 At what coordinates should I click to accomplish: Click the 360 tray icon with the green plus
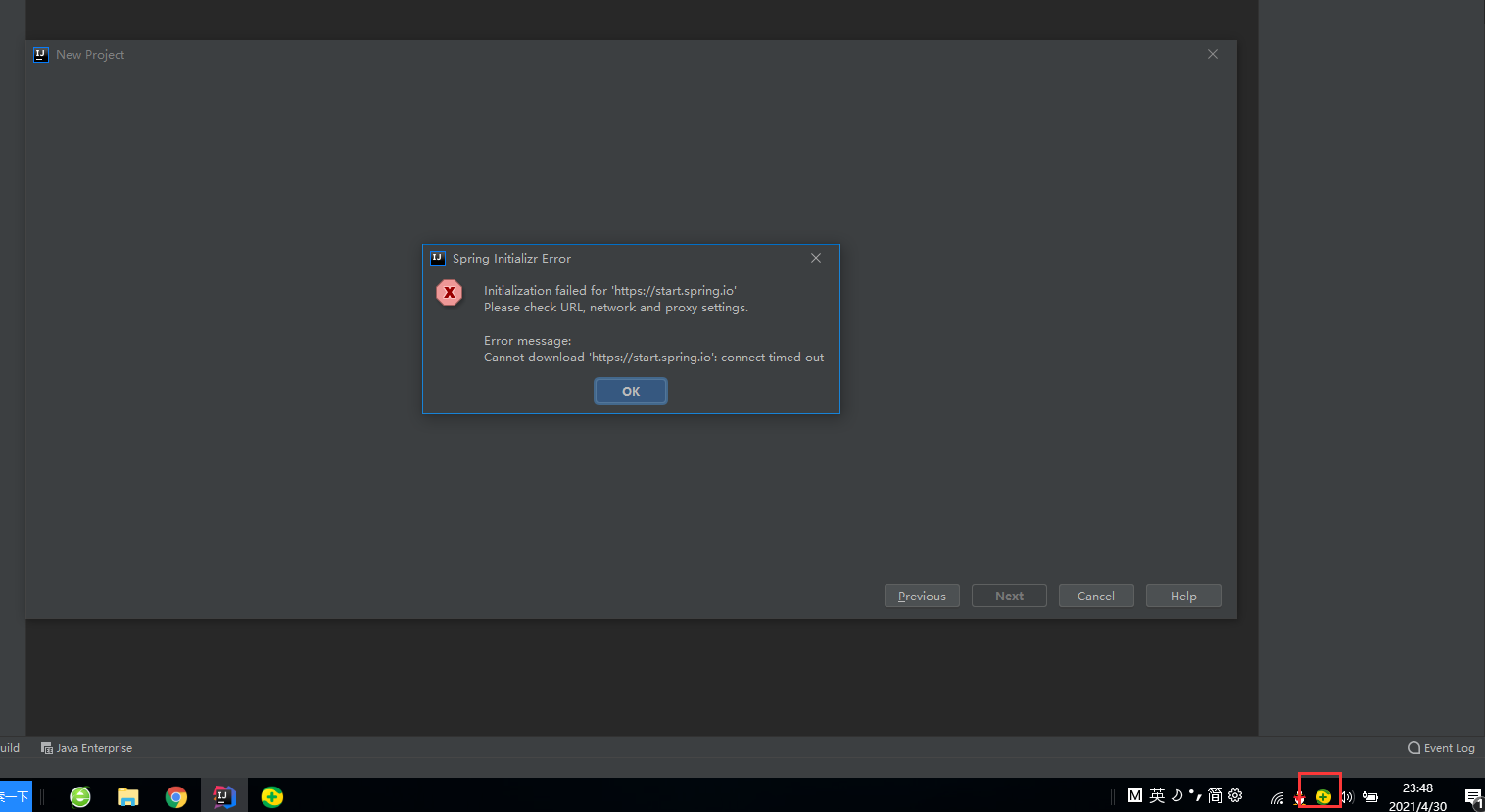pyautogui.click(x=1323, y=796)
